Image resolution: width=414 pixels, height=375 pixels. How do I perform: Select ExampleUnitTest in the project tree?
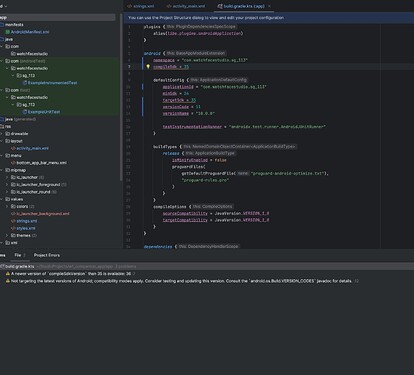point(44,112)
